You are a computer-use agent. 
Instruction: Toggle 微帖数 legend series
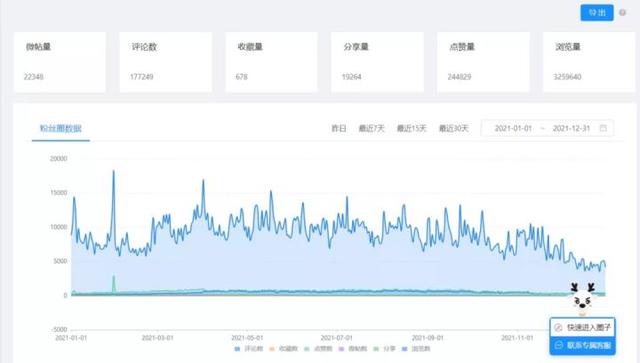pyautogui.click(x=353, y=349)
